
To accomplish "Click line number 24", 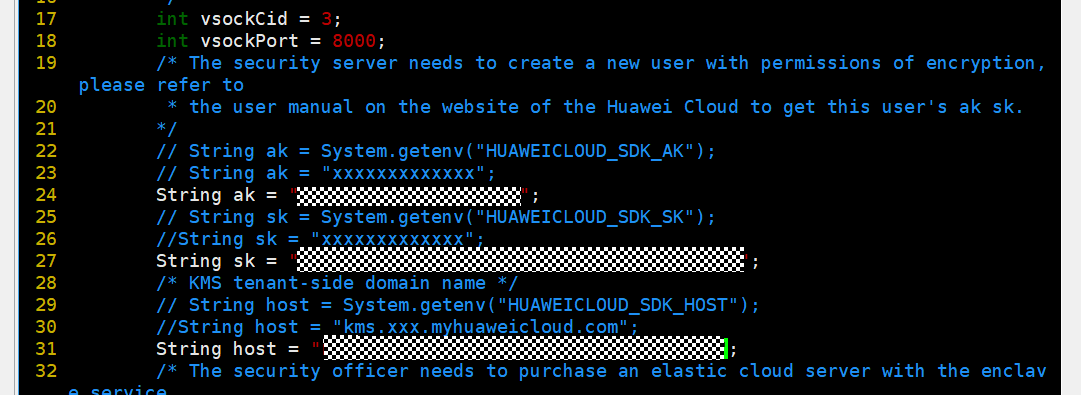I will click(46, 195).
